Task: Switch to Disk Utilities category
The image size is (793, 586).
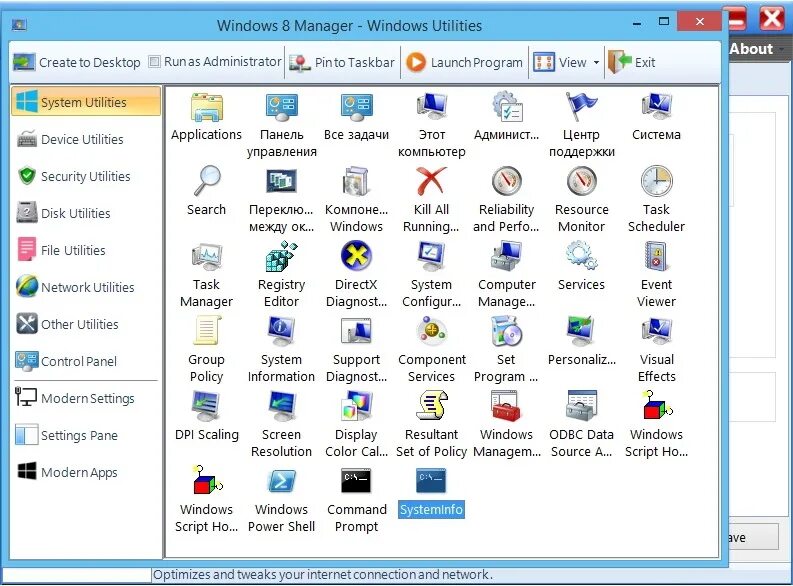Action: click(86, 213)
